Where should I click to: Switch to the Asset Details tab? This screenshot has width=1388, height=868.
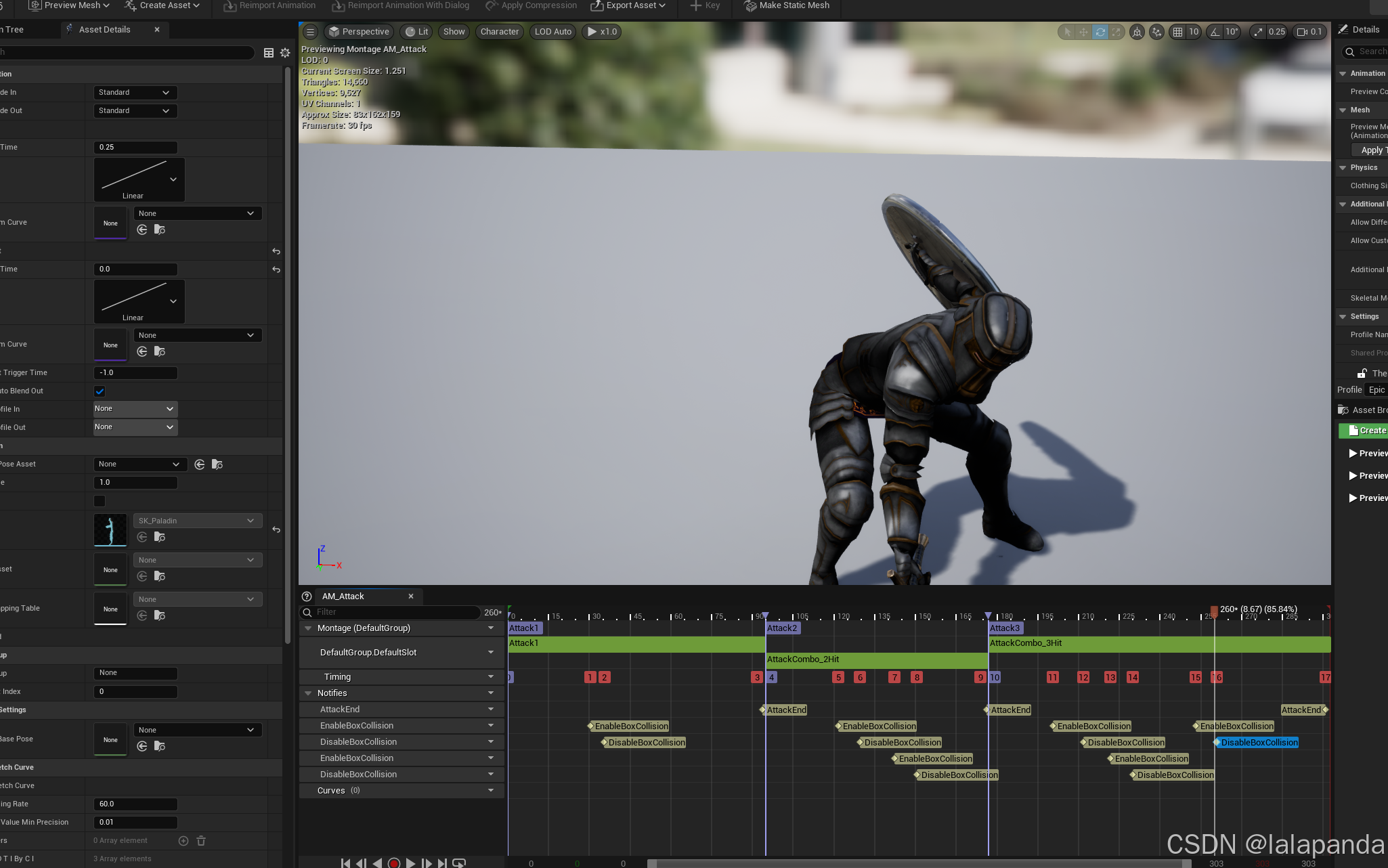(104, 30)
